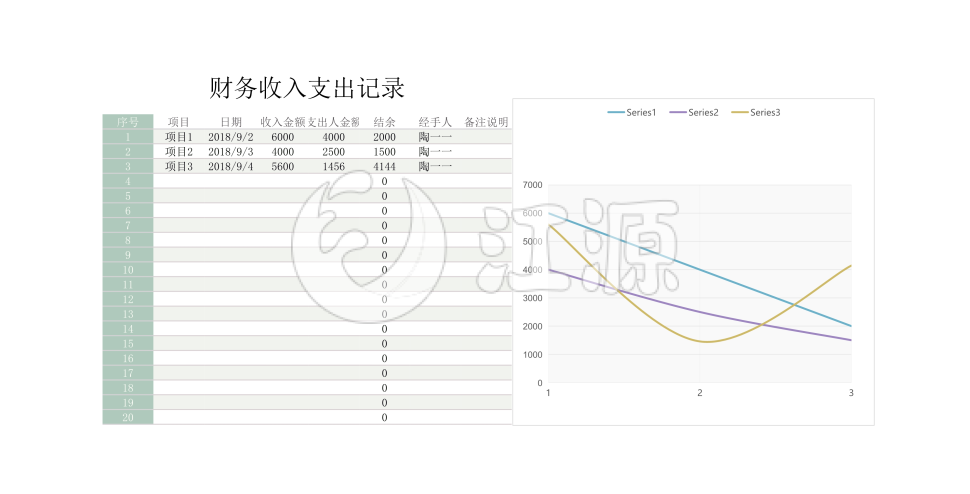Click x-axis label 3 on chart
Screen dimensions: 970x494
851,393
